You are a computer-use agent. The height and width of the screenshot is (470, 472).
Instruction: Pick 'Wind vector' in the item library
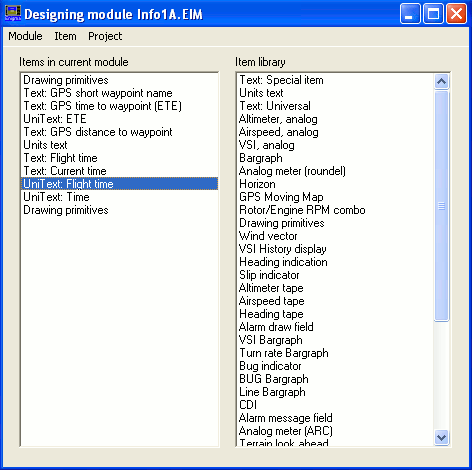click(x=336, y=236)
